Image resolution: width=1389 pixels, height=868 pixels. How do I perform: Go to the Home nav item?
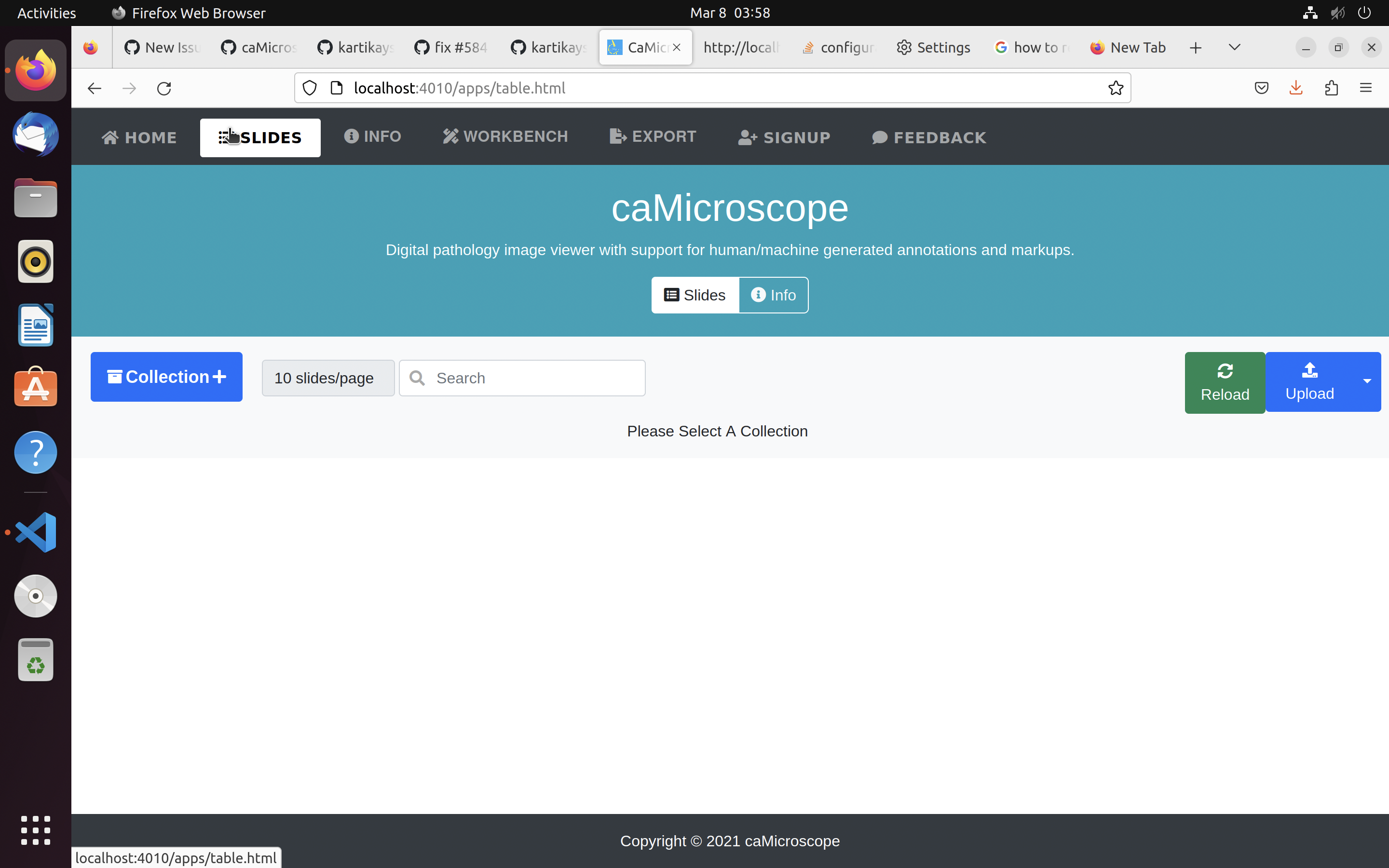(x=138, y=136)
